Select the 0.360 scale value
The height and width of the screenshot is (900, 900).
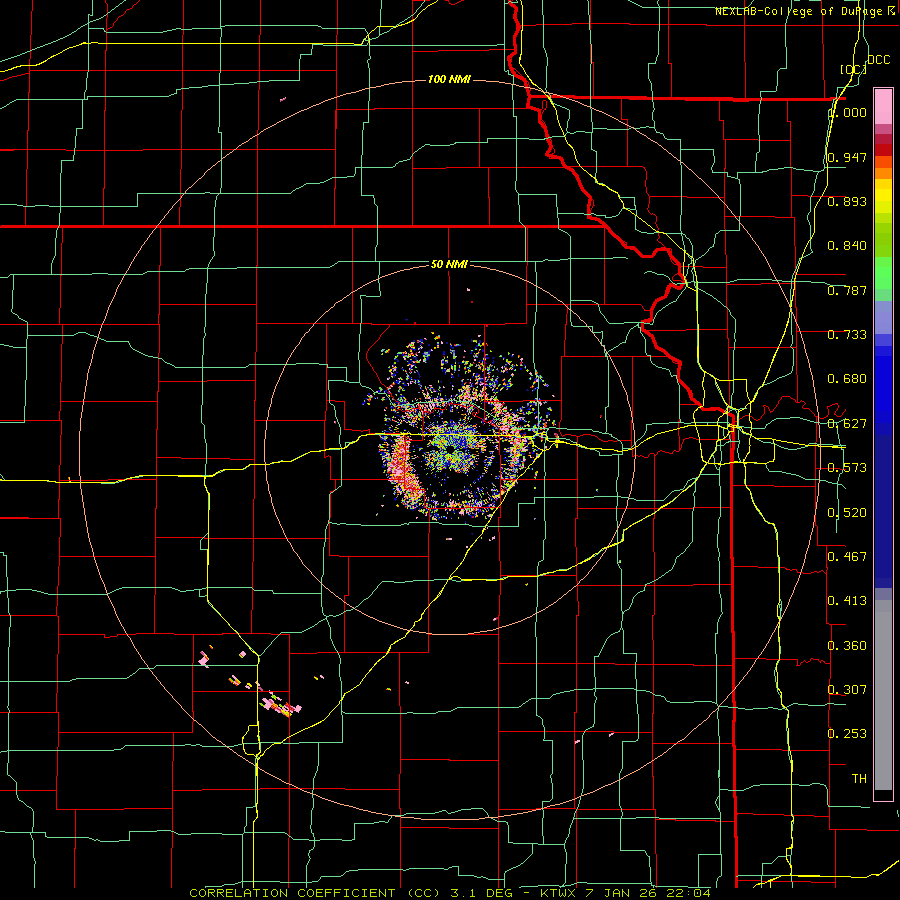(847, 645)
